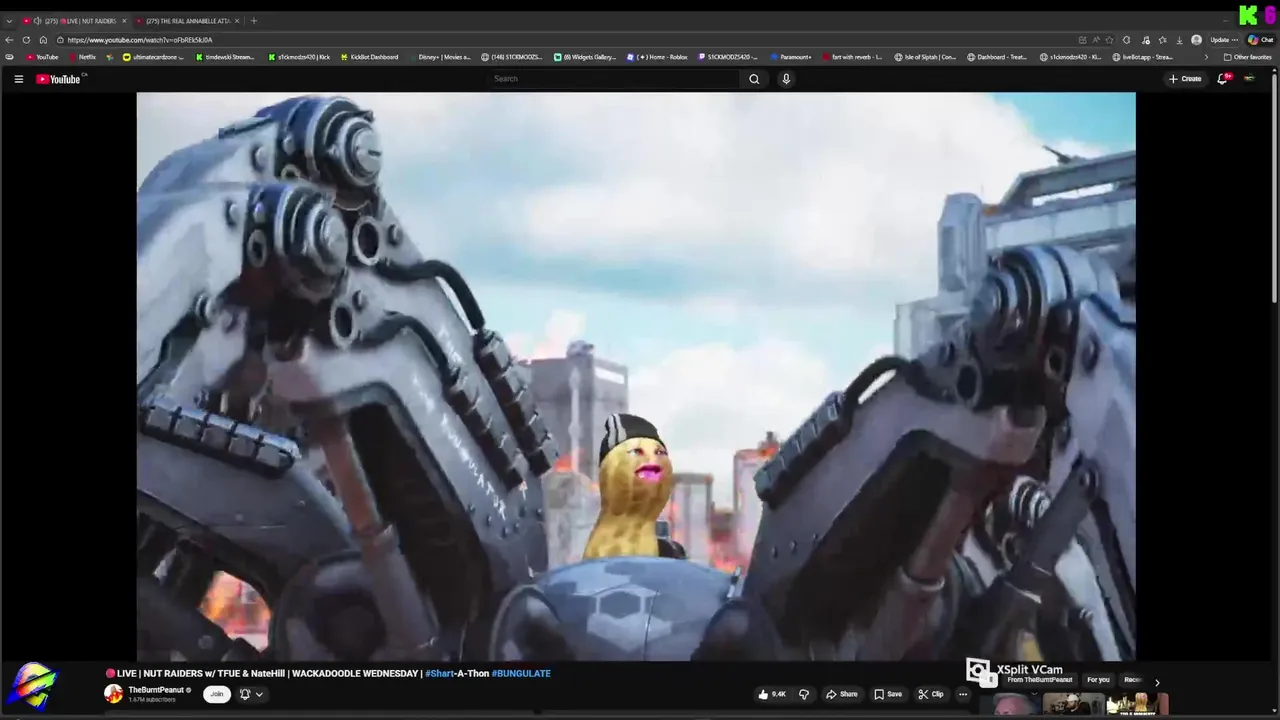The width and height of the screenshot is (1280, 720).
Task: Open YouTube account avatar menu
Action: coord(1249,79)
